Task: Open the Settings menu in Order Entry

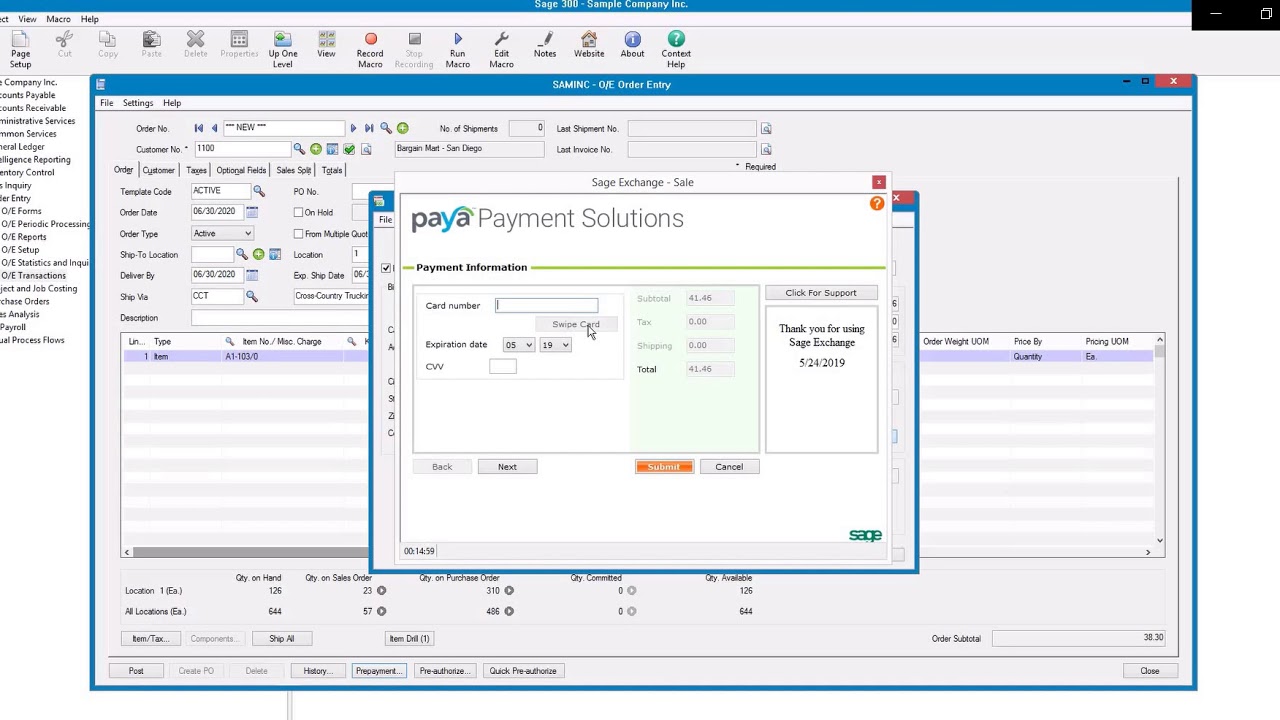Action: [x=138, y=103]
